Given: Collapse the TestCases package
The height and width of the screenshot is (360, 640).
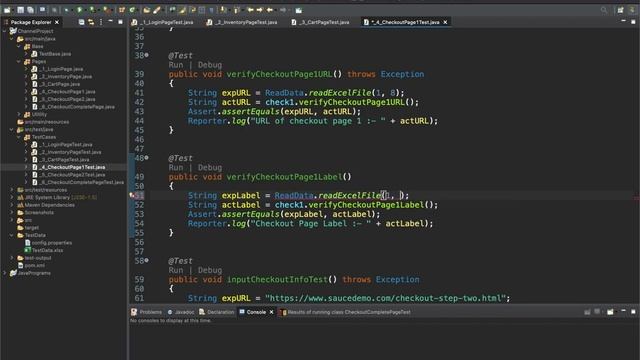Looking at the screenshot, I should (x=19, y=137).
